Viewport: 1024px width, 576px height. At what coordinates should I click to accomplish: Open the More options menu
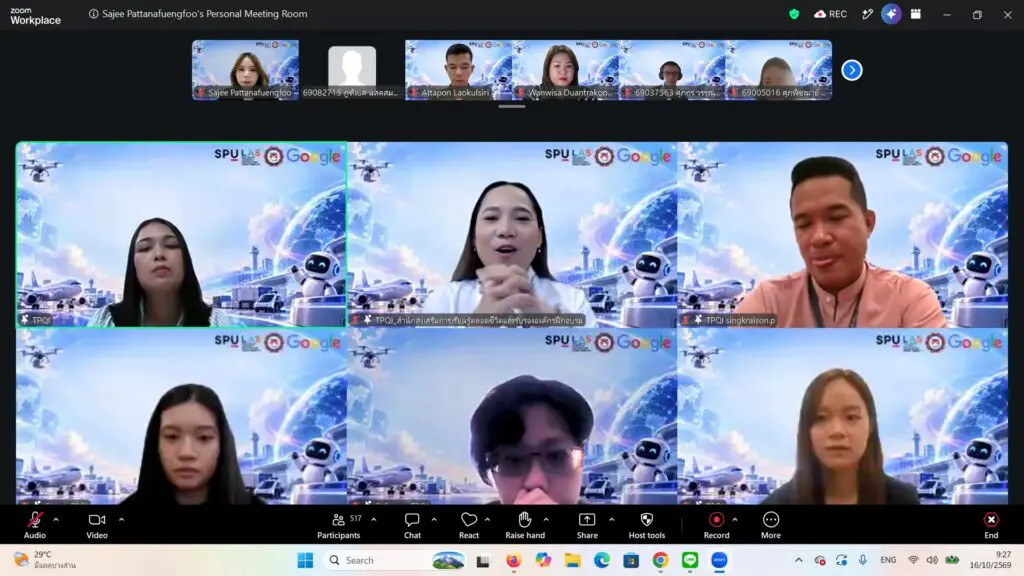(771, 525)
